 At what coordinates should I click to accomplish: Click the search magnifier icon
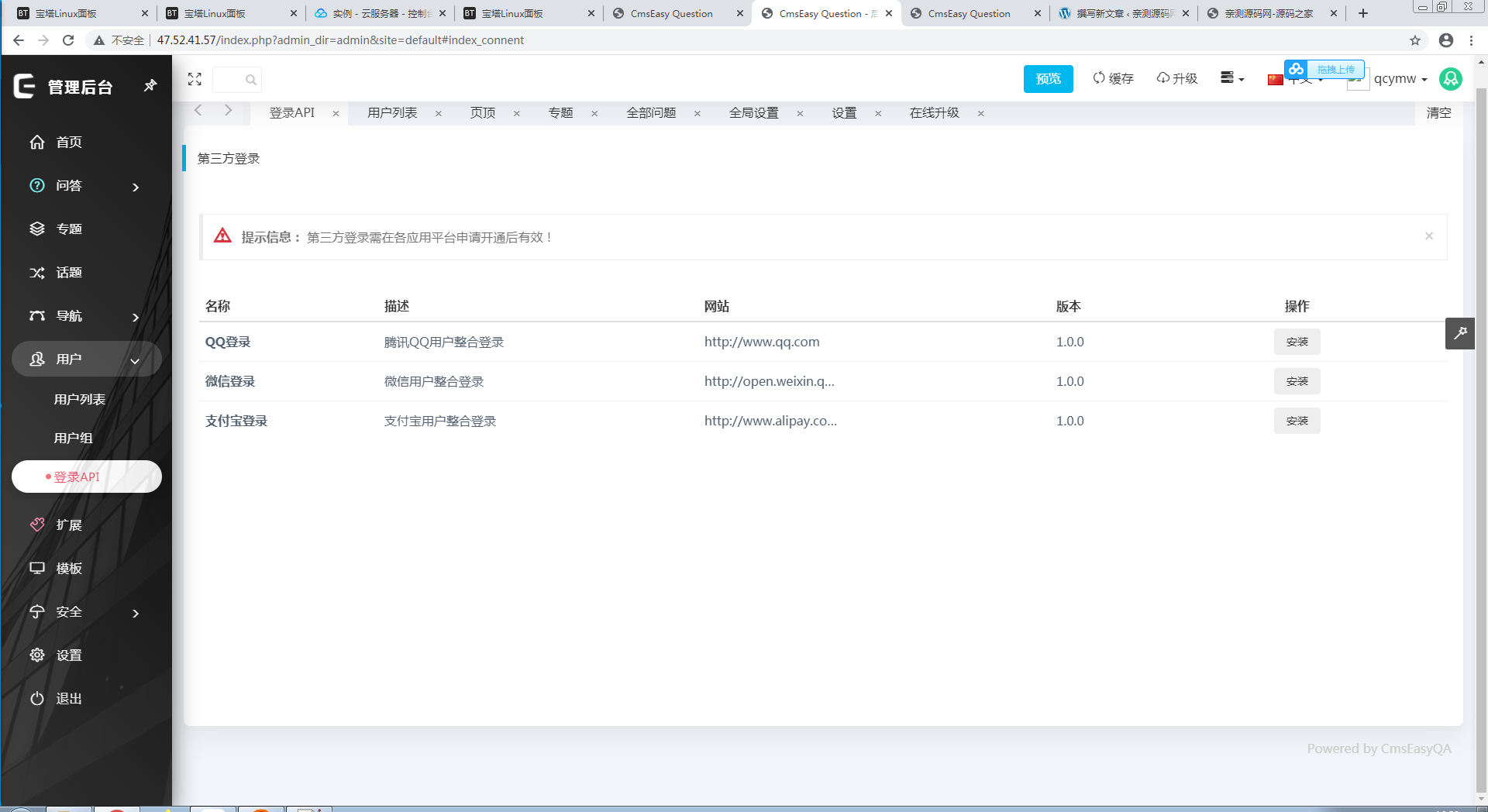point(250,80)
